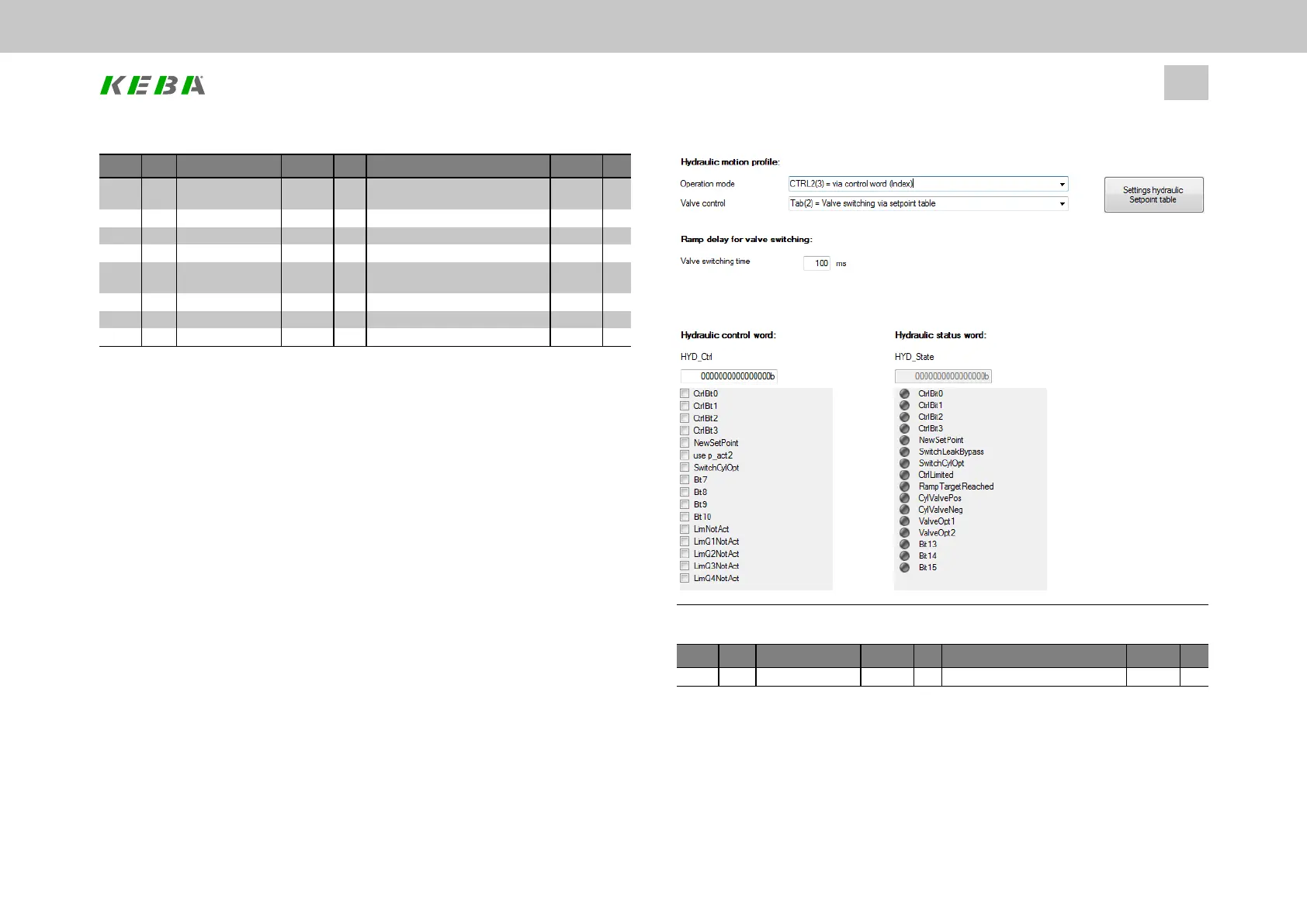Select the CylValvePos status LED
The height and width of the screenshot is (924, 1307).
pyautogui.click(x=904, y=498)
